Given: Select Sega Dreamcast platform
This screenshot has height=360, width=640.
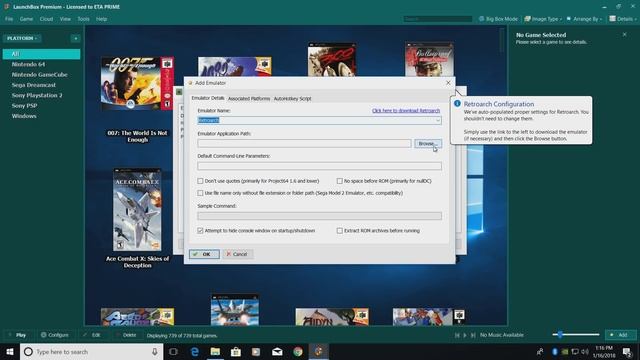Looking at the screenshot, I should click(33, 85).
